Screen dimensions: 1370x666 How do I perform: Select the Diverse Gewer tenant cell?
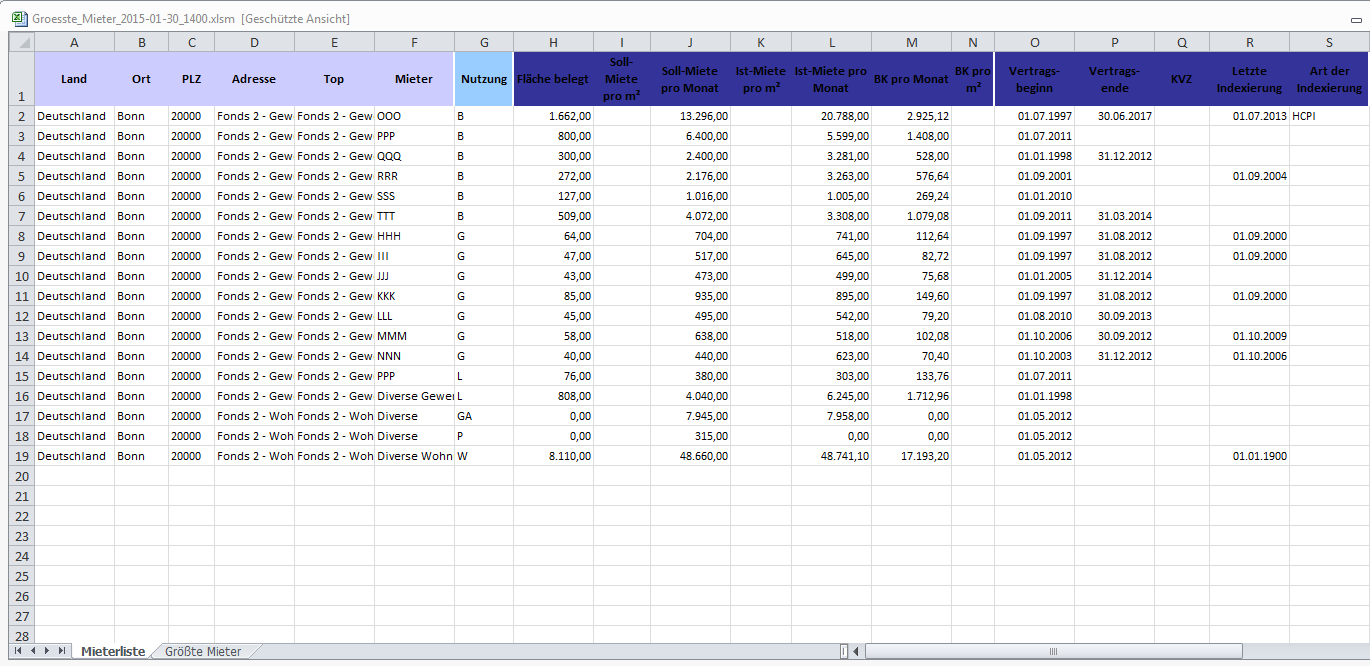click(x=415, y=396)
